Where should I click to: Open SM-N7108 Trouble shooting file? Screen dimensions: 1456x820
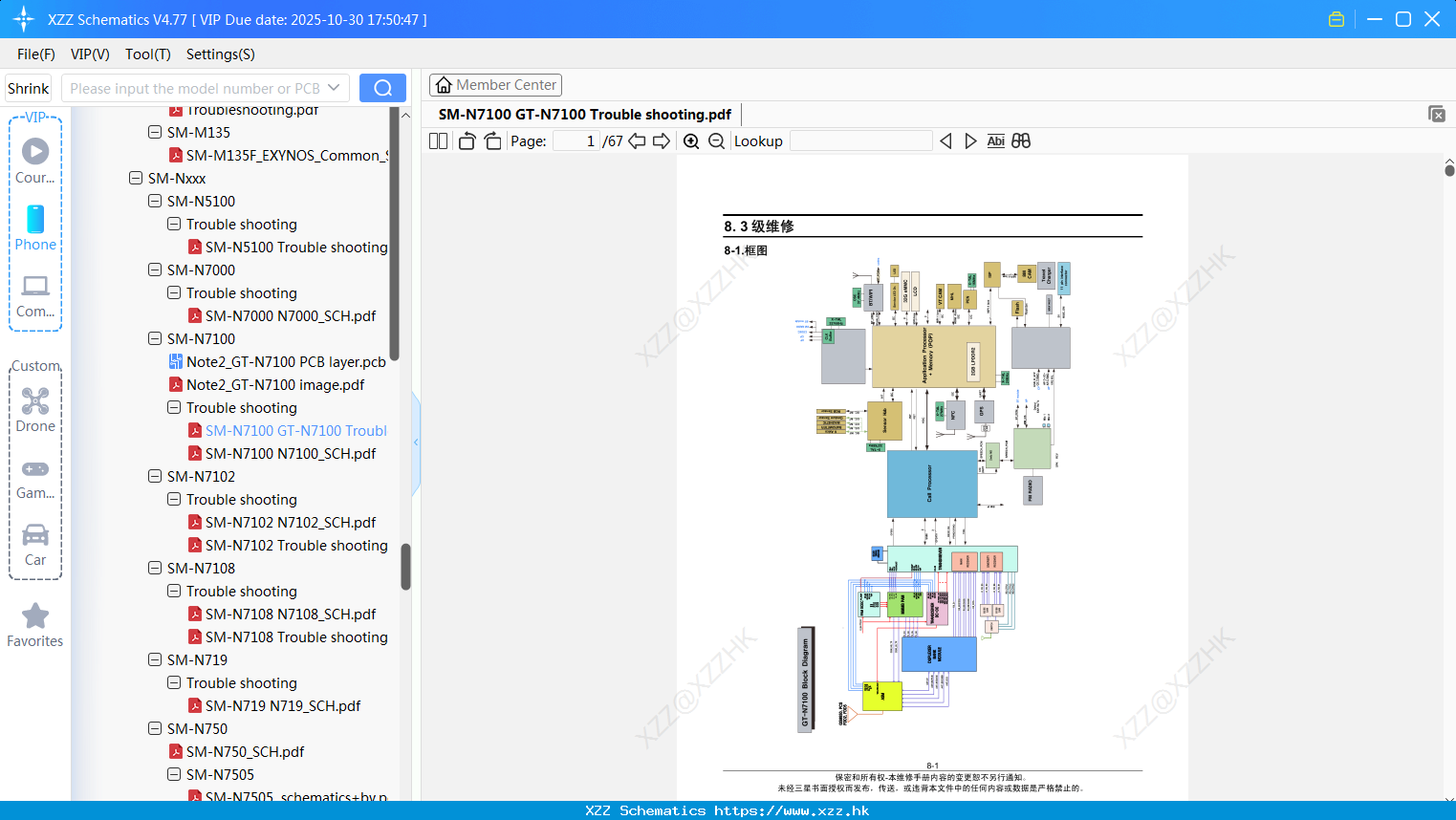(x=296, y=637)
